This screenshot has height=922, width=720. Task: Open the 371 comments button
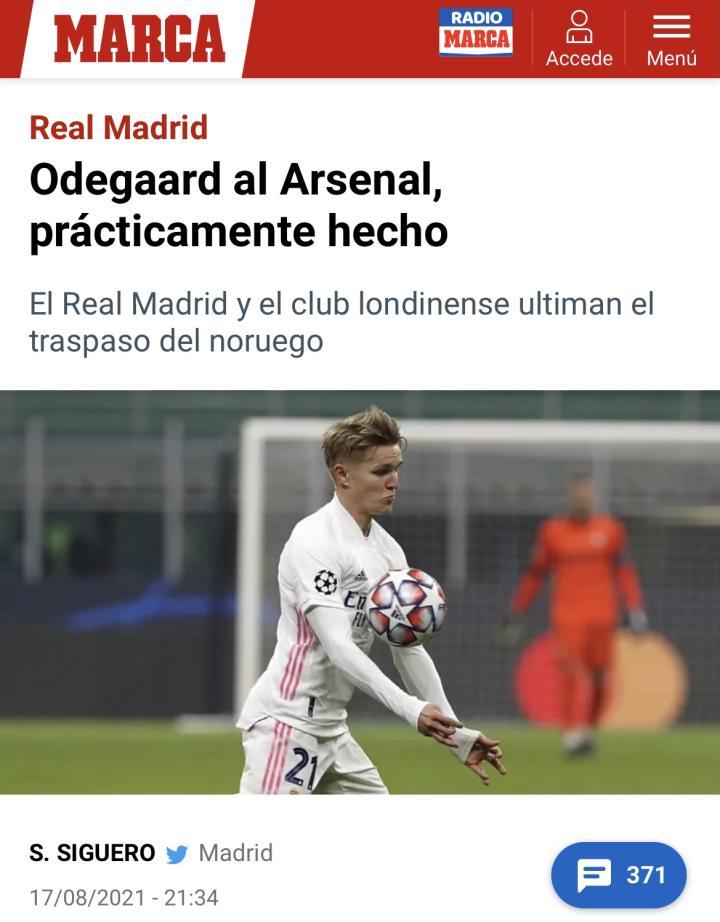pyautogui.click(x=619, y=875)
